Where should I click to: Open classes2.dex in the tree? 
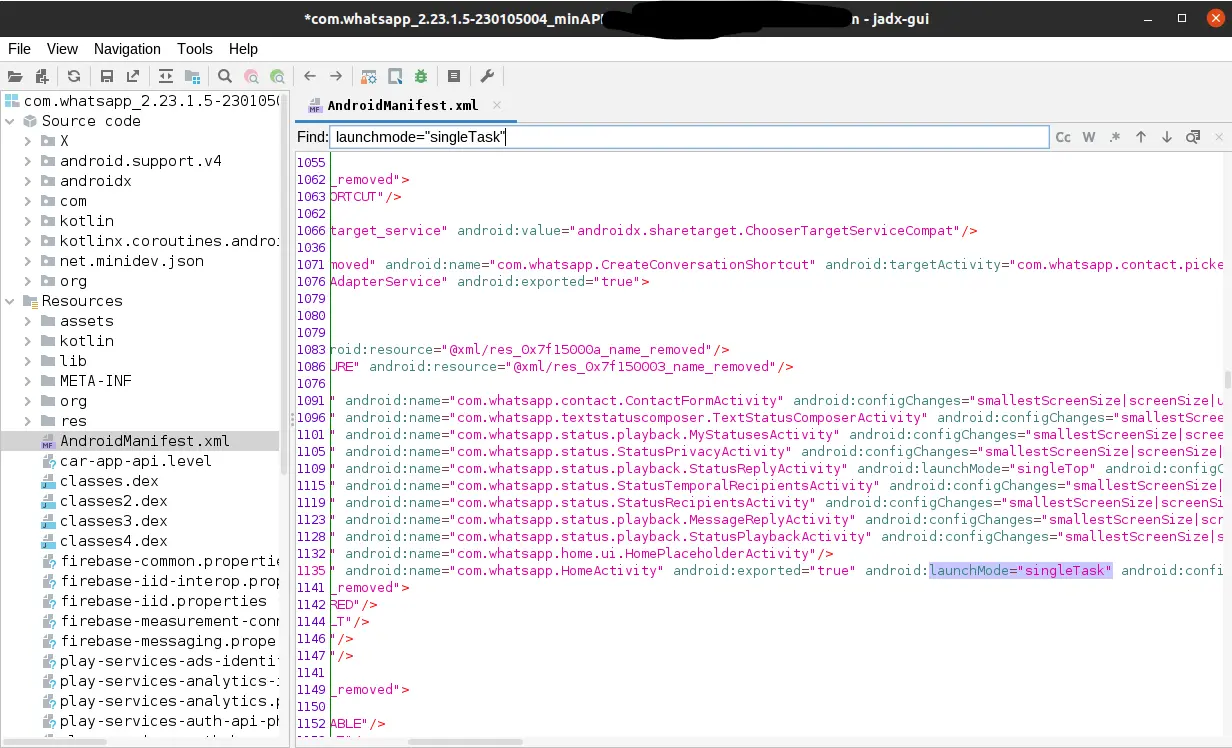(113, 501)
